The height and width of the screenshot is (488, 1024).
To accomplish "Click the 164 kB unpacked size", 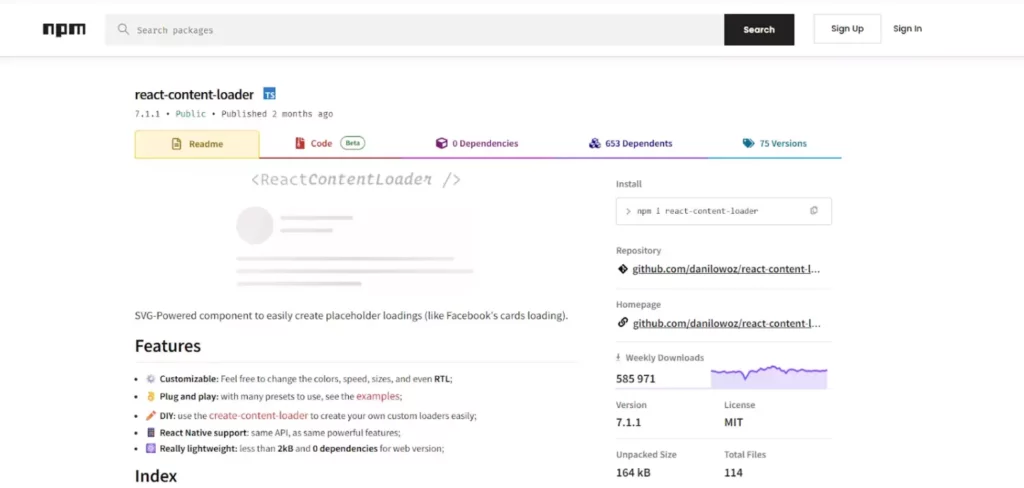I will [633, 472].
